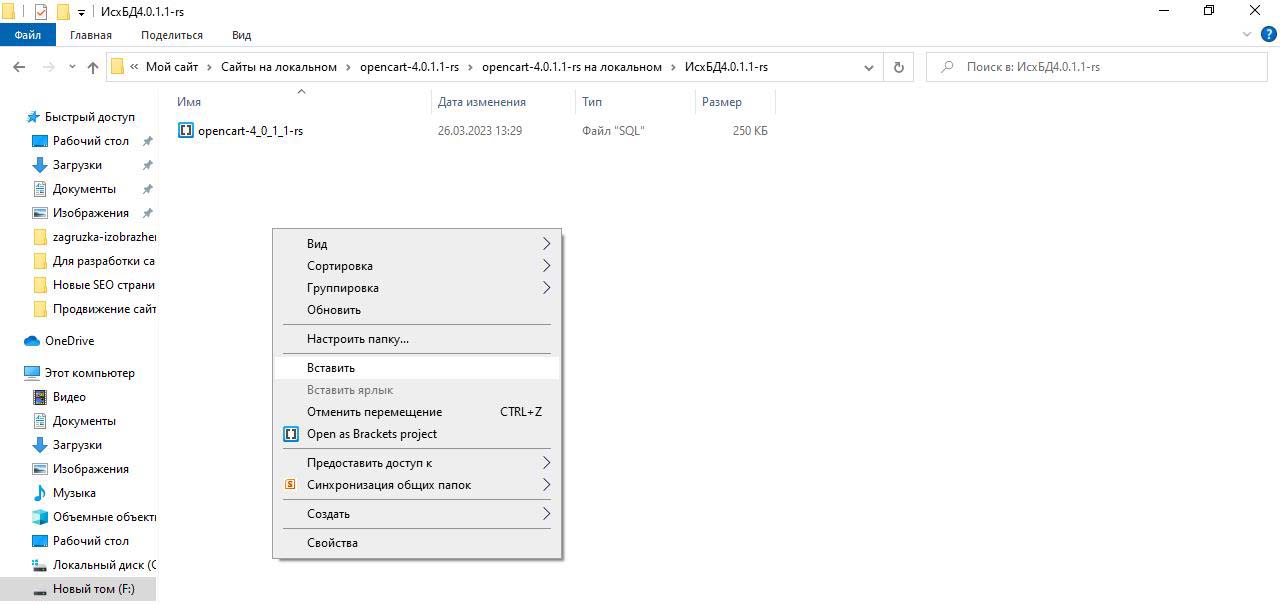Viewport: 1280px width, 604px height.
Task: Open the Файл ribbon tab
Action: [28, 35]
